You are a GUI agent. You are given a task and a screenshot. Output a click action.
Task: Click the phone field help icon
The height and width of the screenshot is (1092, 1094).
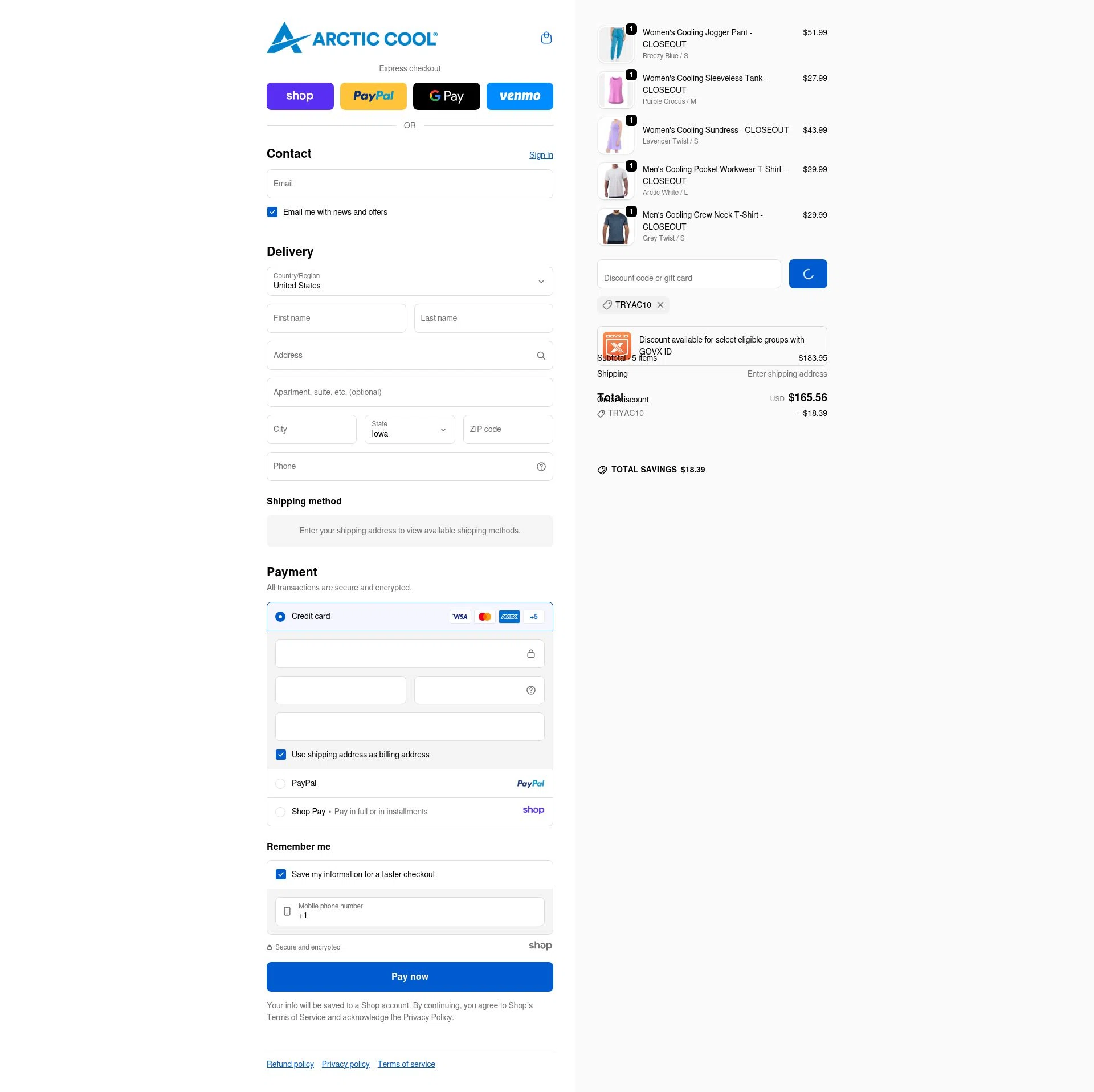tap(541, 467)
